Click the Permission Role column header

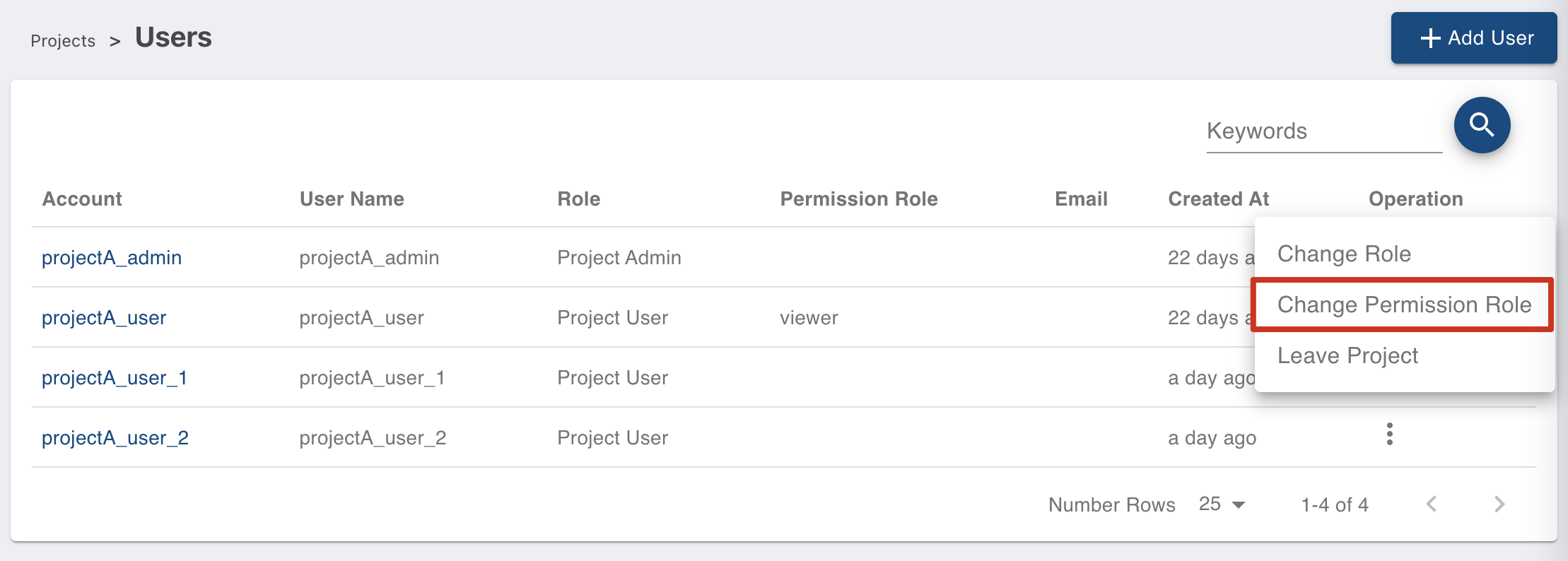coord(859,199)
